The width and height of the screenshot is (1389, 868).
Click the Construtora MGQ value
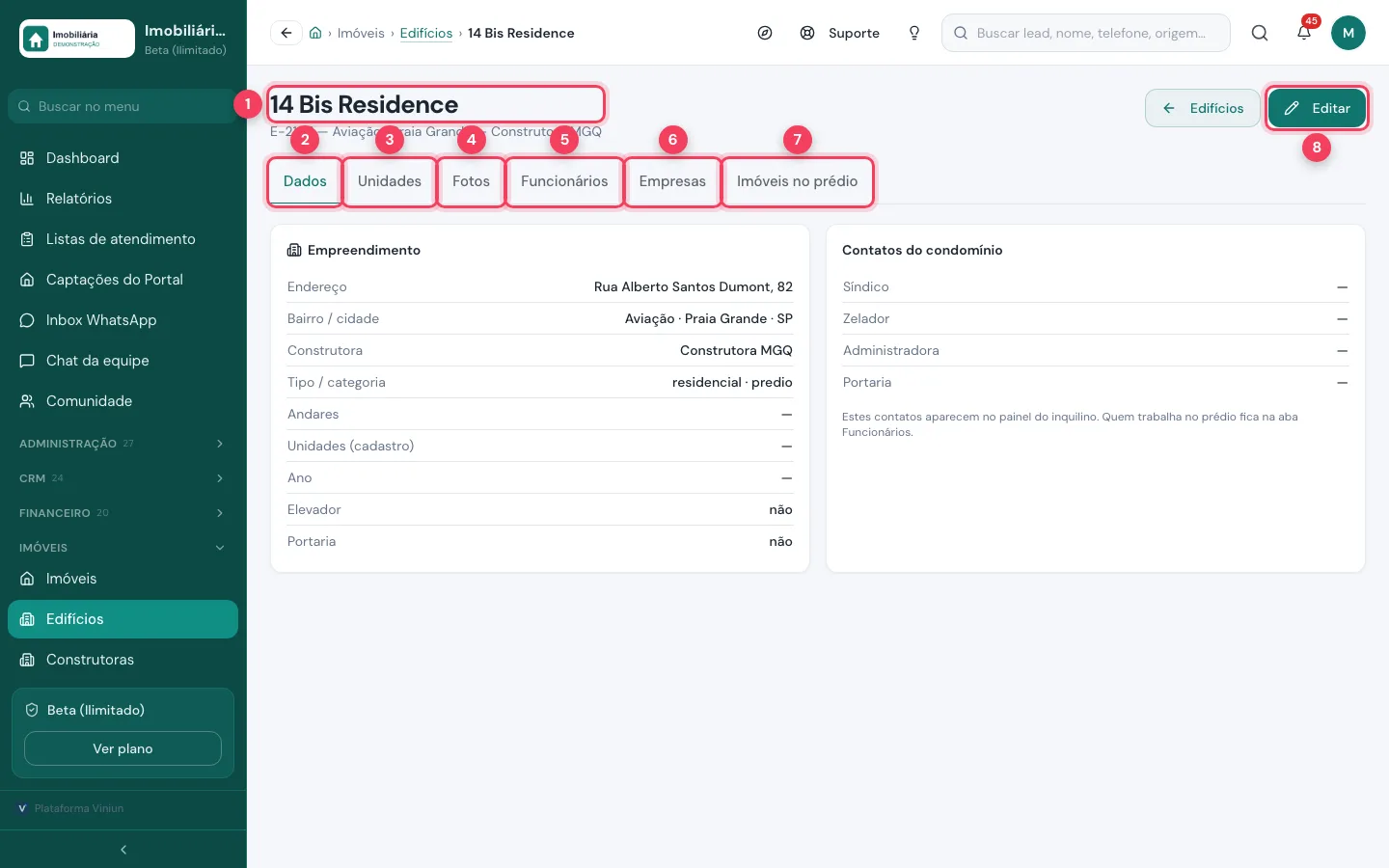[x=736, y=350]
